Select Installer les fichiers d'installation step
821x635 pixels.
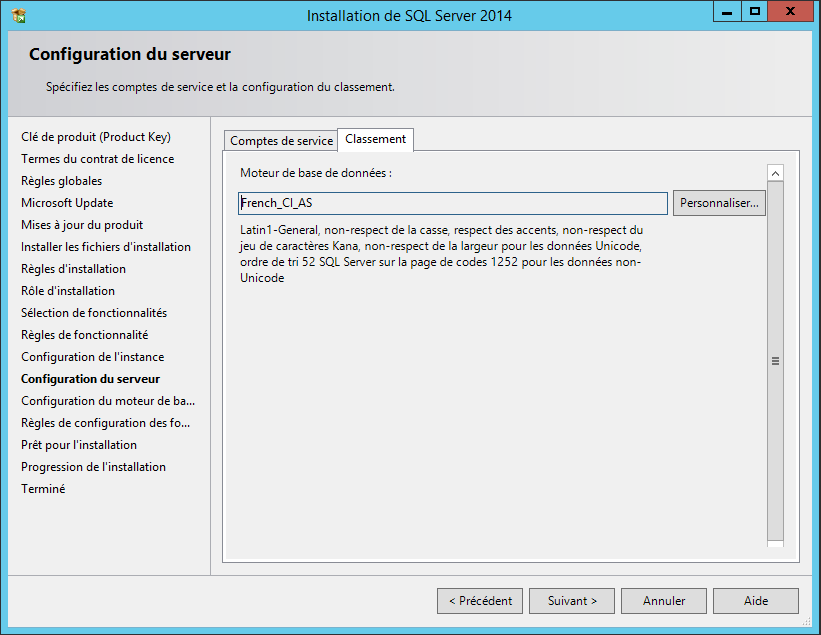coord(106,247)
